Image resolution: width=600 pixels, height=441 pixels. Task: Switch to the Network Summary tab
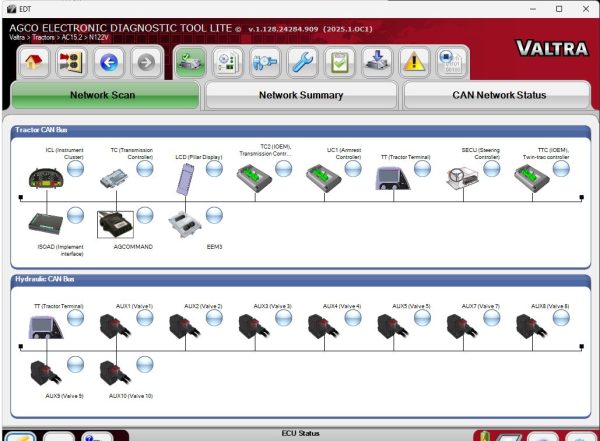click(x=301, y=95)
